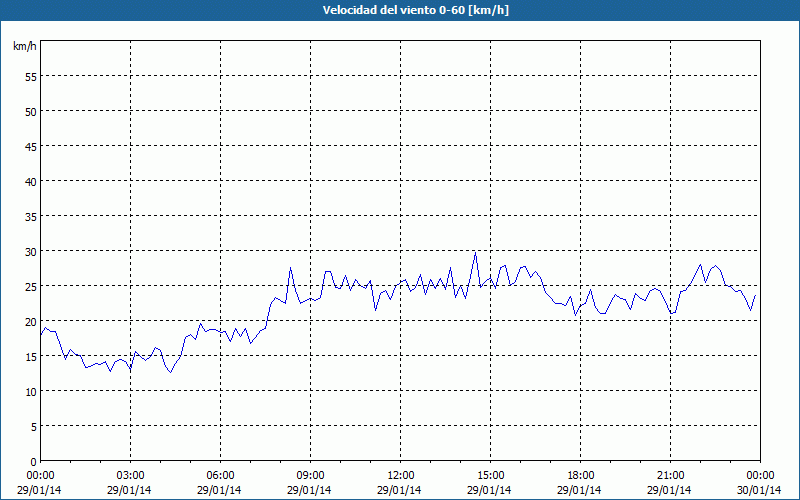The height and width of the screenshot is (500, 800).
Task: Select the "21:00" time axis label
Action: click(x=670, y=476)
